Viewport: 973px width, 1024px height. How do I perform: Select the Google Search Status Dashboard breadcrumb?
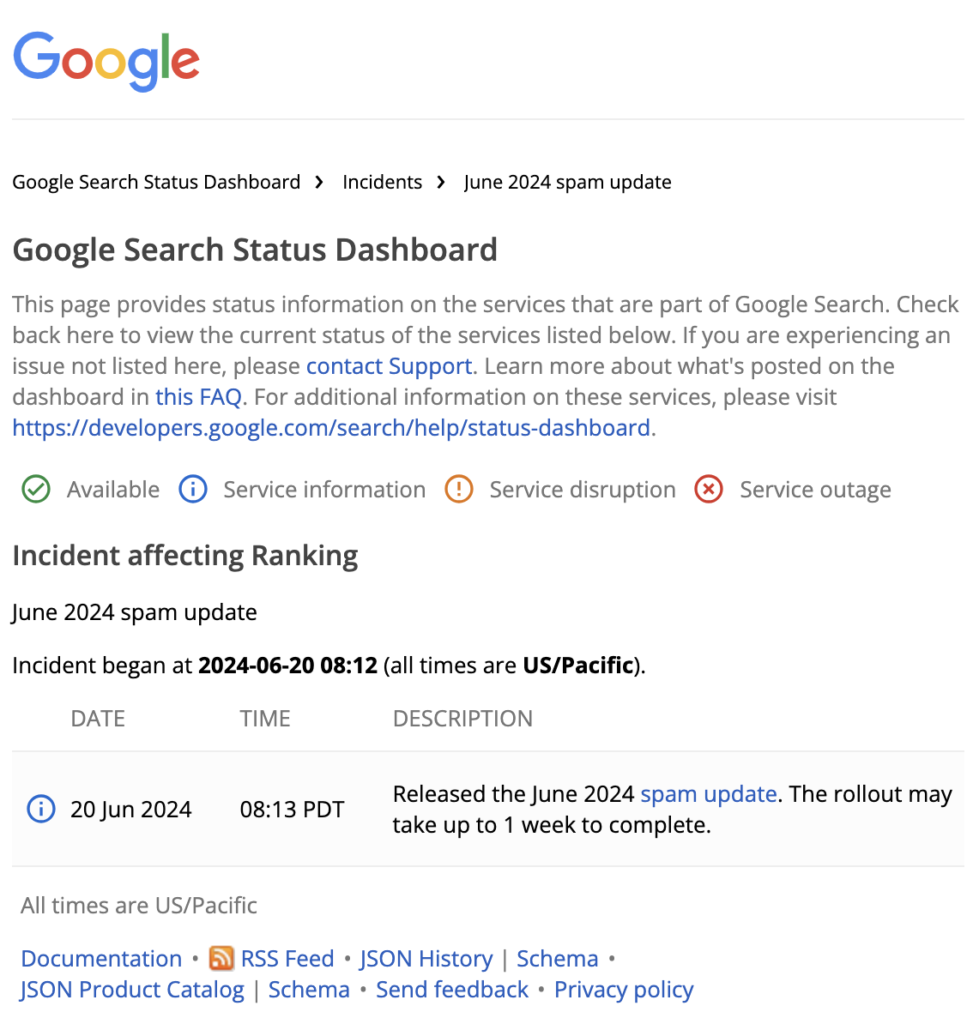(x=155, y=182)
